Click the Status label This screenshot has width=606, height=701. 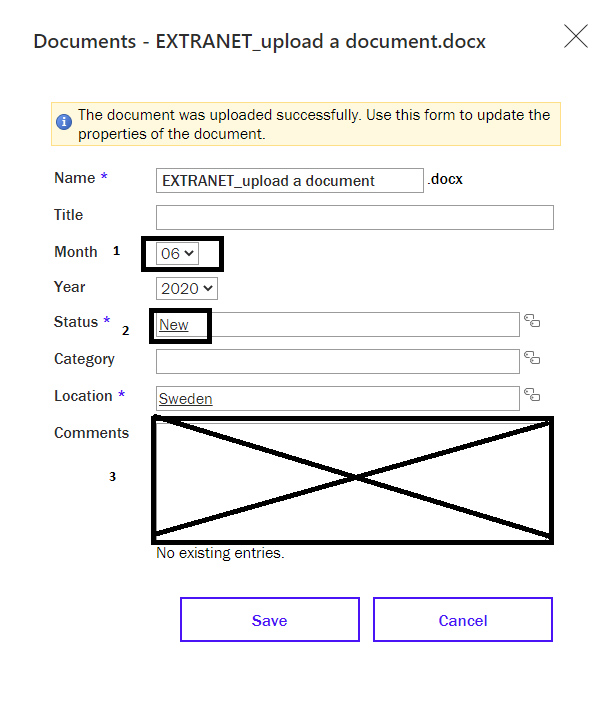coord(76,322)
